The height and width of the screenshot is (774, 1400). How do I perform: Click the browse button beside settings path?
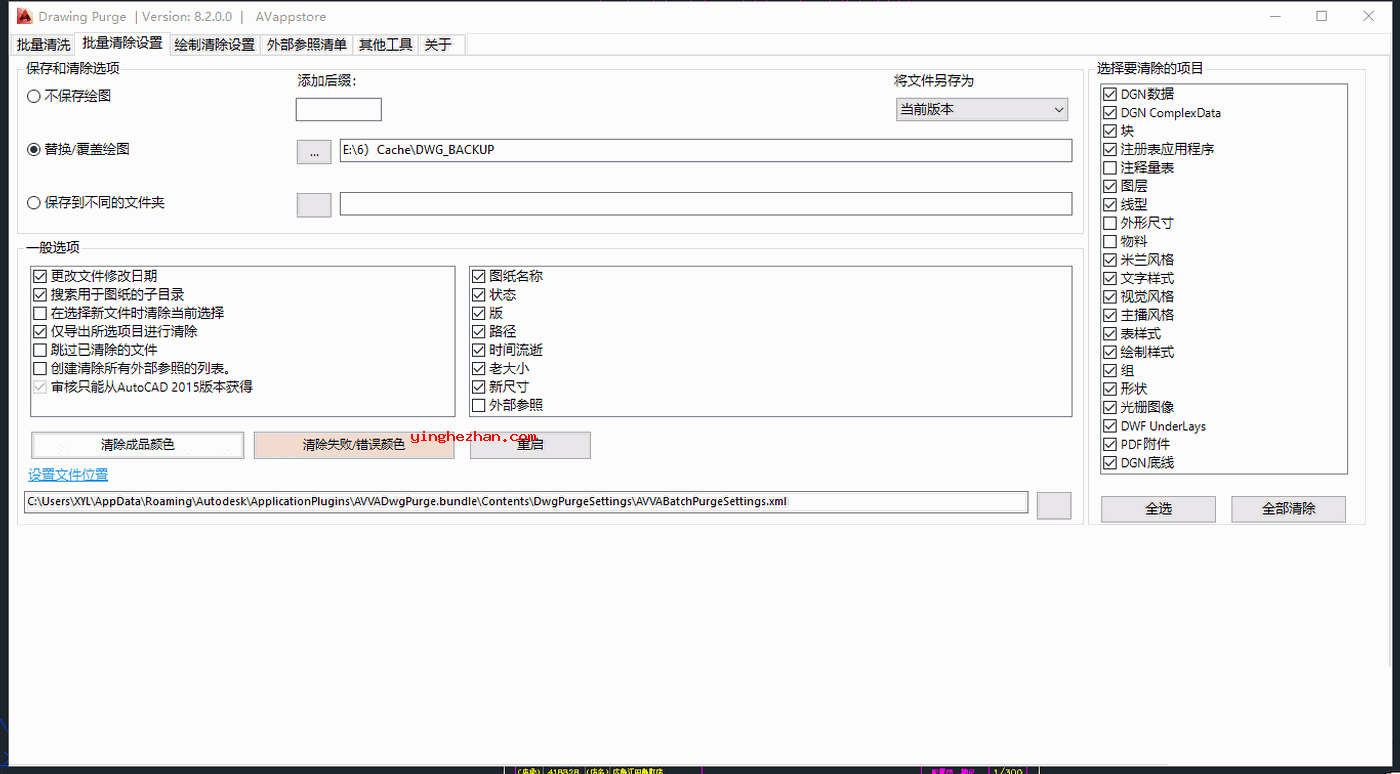point(1054,505)
